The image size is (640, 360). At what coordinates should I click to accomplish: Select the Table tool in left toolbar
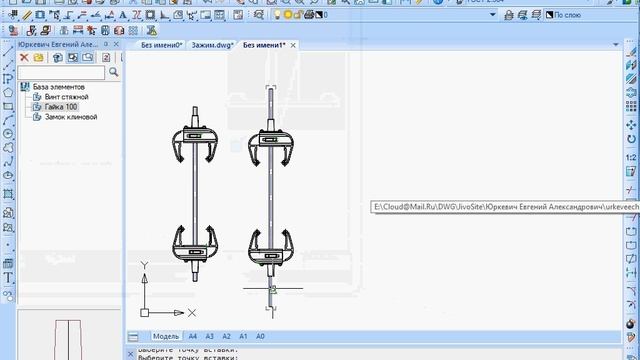(8, 264)
